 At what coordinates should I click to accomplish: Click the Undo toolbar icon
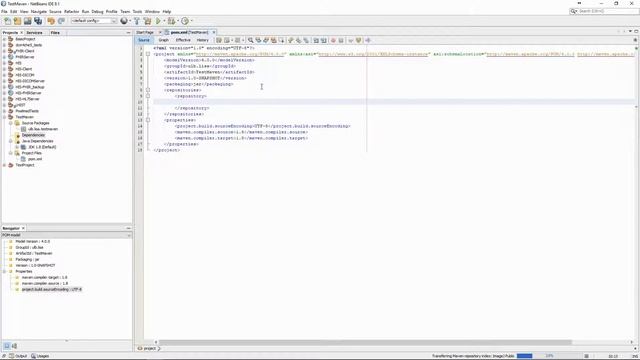[51, 21]
